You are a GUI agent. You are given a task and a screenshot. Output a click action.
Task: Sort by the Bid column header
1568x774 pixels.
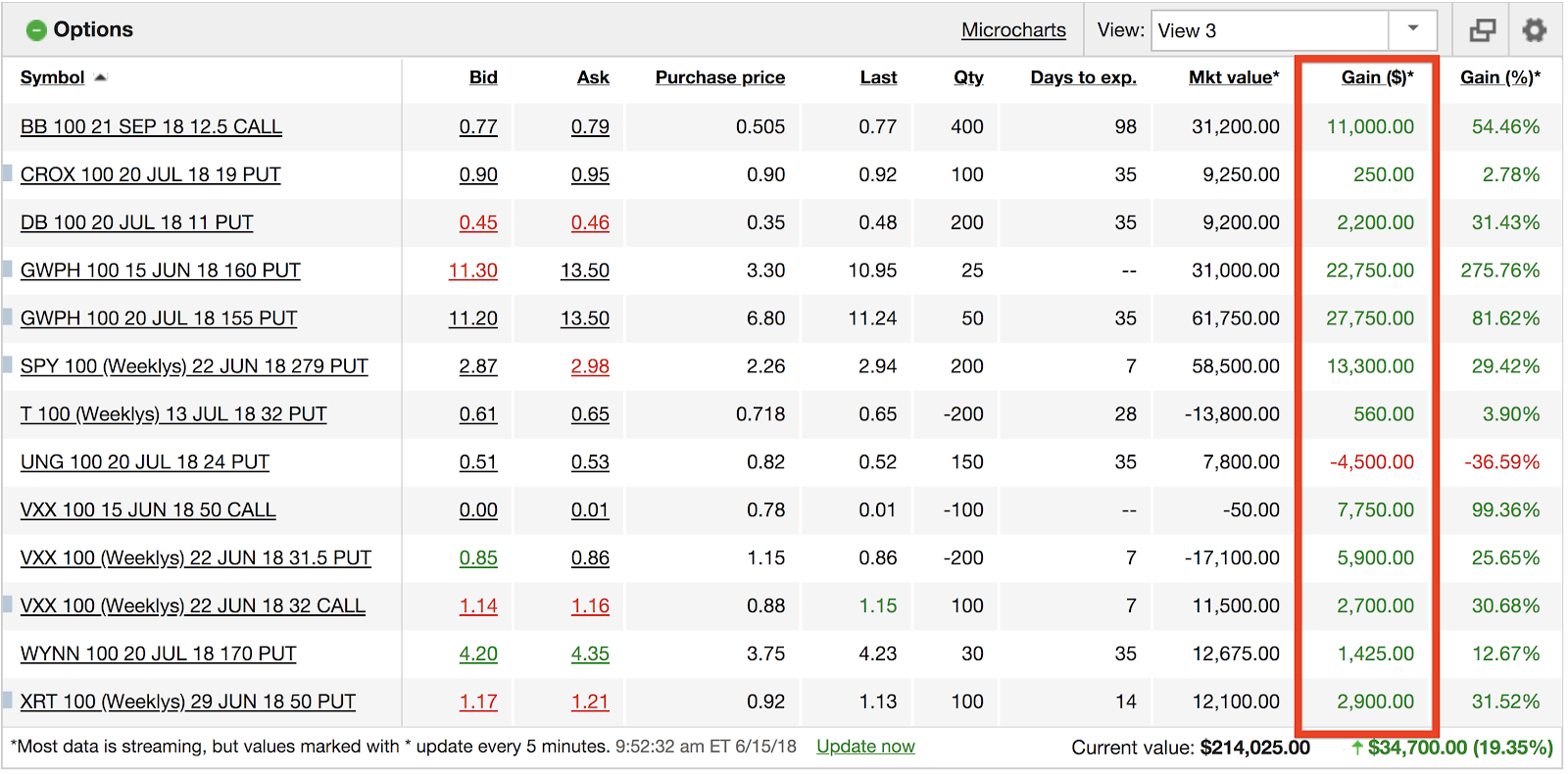483,77
